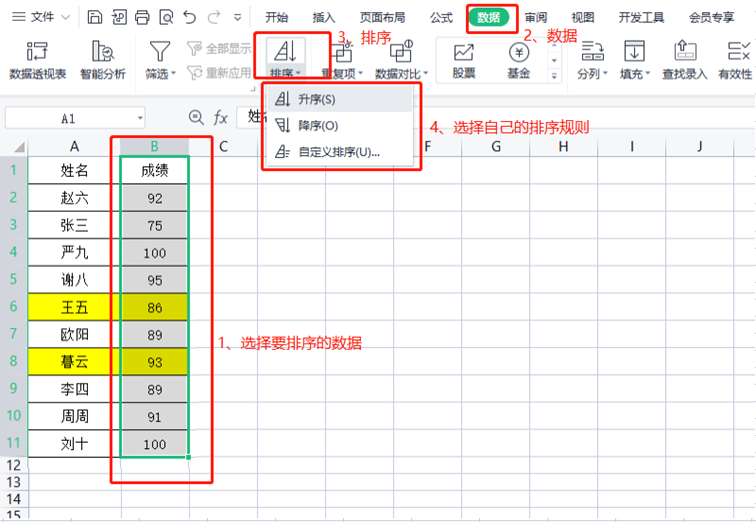The image size is (756, 522).
Task: Choose 自定义排序(U)... custom sort
Action: click(339, 152)
